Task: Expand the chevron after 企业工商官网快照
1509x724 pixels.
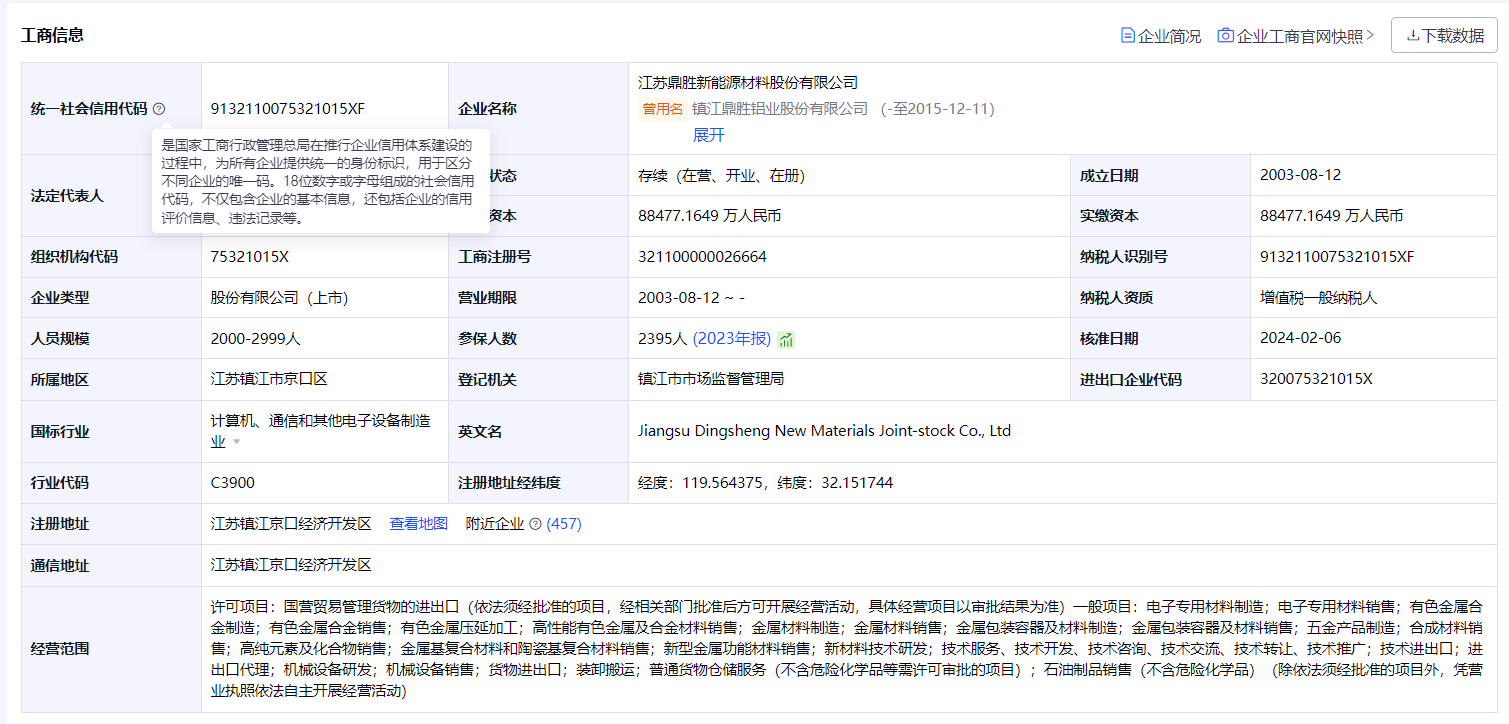Action: tap(1370, 35)
